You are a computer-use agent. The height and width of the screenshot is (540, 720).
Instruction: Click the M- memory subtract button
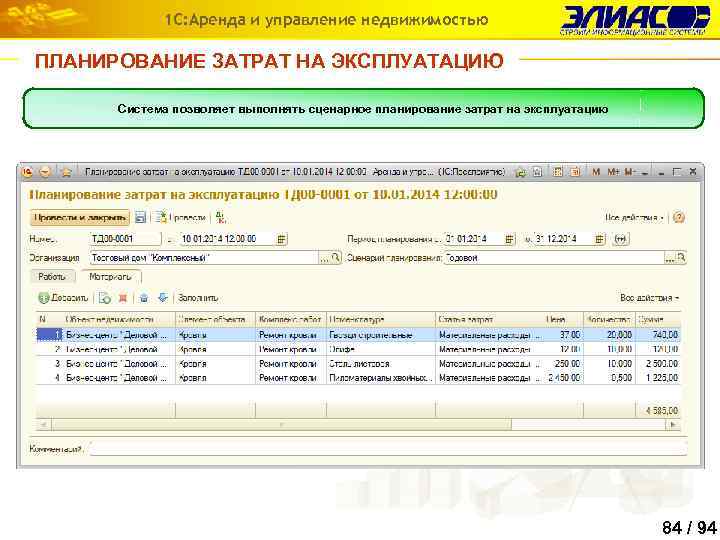(630, 172)
